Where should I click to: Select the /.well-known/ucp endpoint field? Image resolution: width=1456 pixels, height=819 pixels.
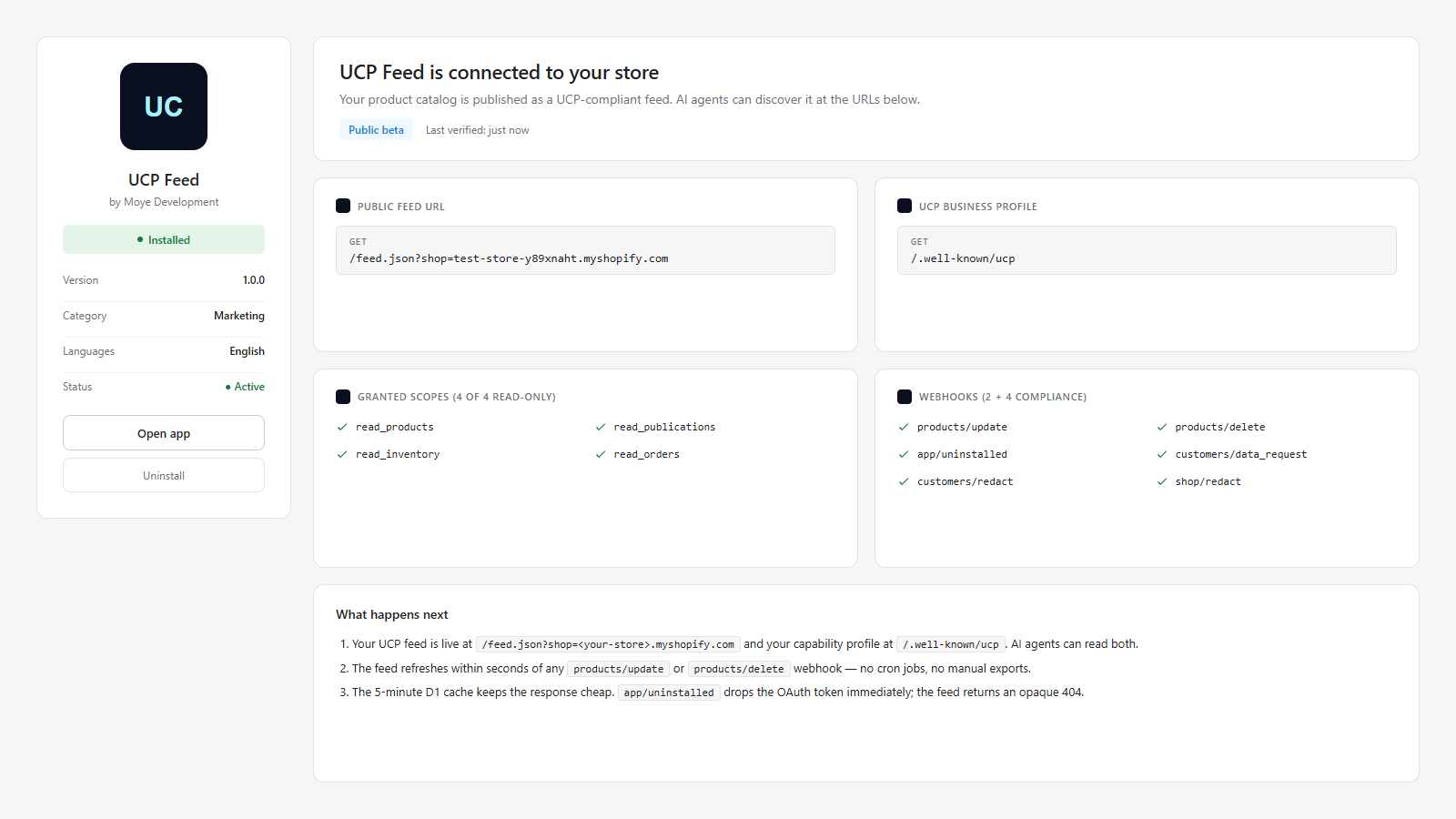click(1147, 250)
